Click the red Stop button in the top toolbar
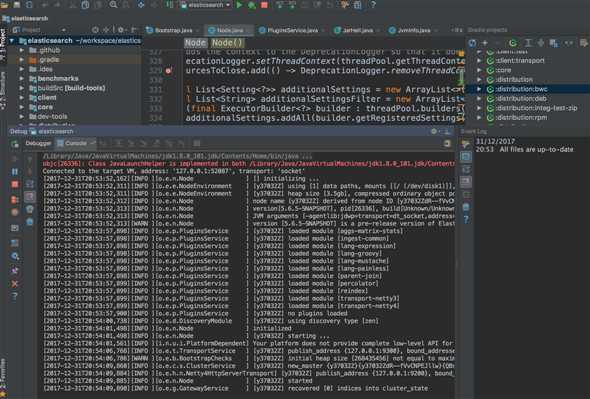 coord(264,5)
